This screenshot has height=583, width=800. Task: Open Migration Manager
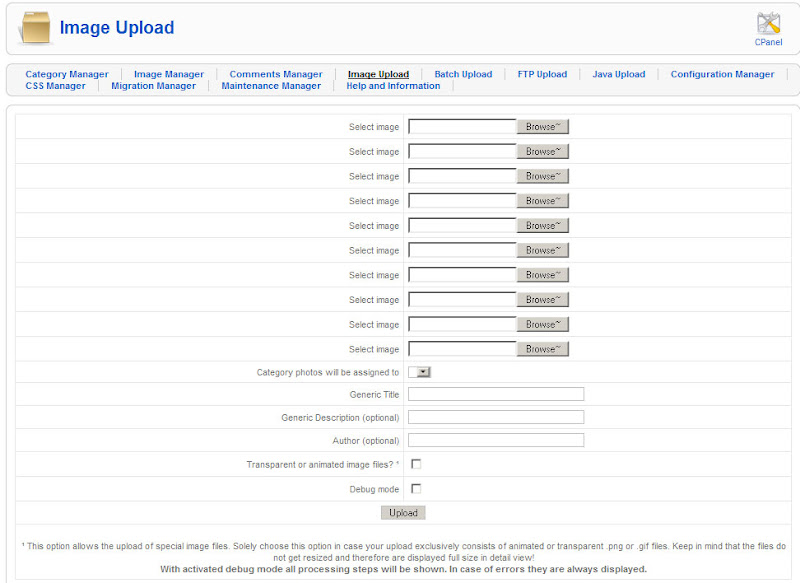(154, 86)
